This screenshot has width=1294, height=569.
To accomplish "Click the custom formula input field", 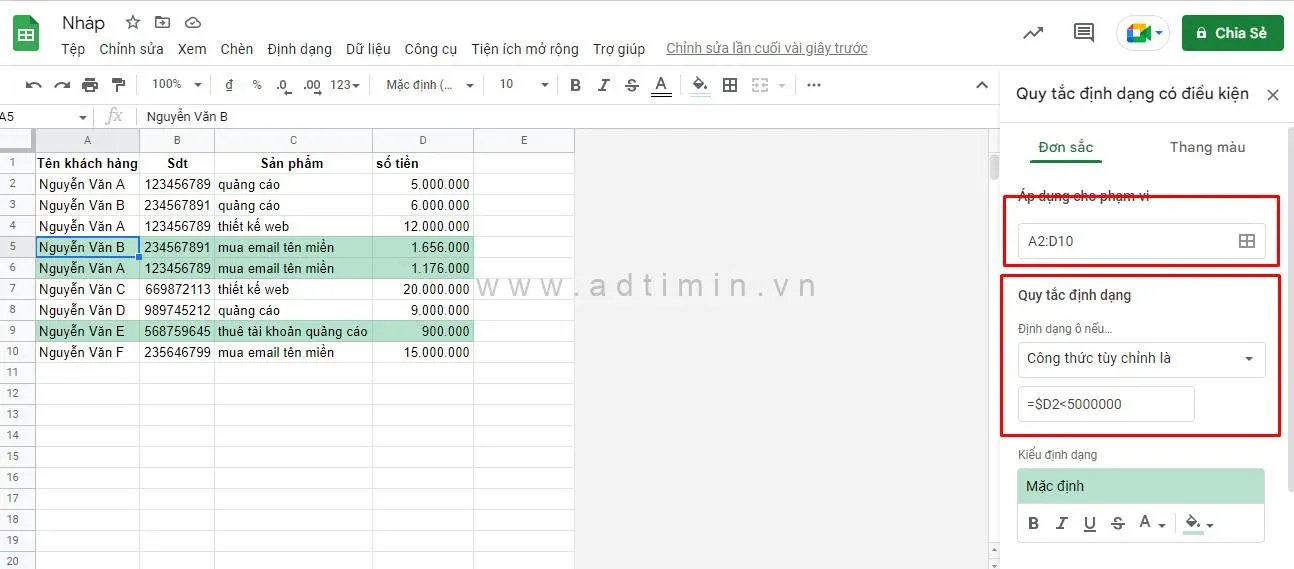I will coord(1105,404).
